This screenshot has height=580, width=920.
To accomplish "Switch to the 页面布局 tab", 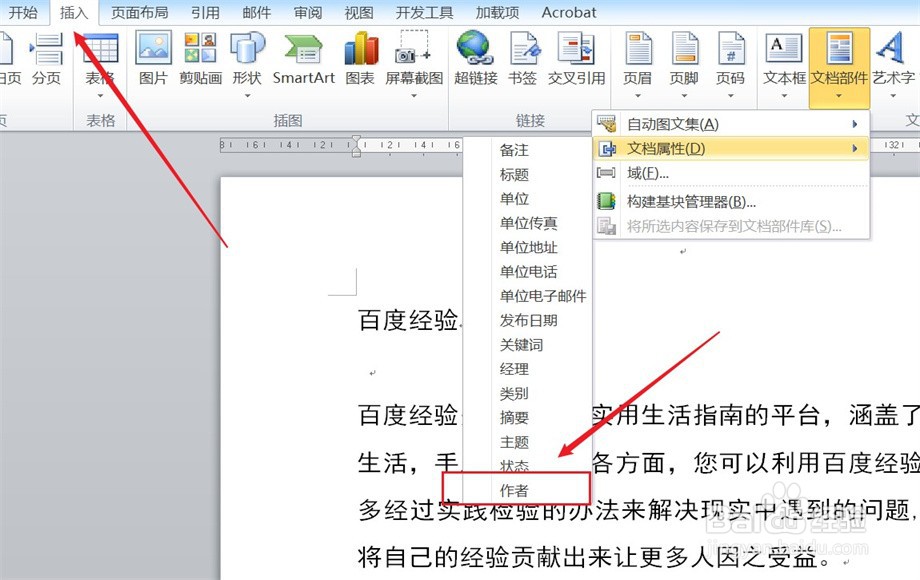I will click(x=140, y=12).
